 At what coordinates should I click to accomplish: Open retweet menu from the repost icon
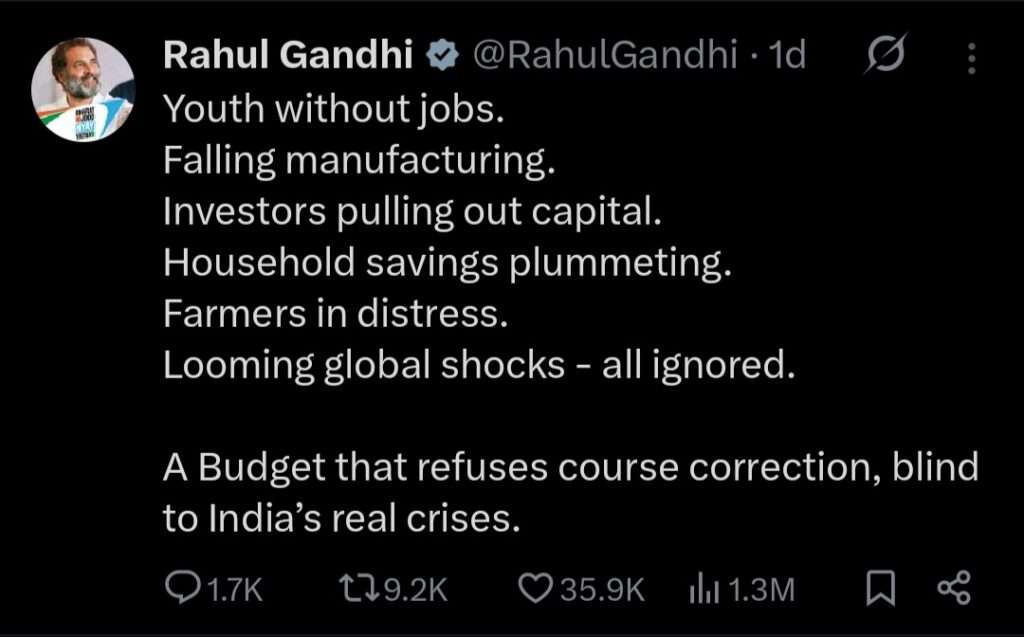[358, 587]
